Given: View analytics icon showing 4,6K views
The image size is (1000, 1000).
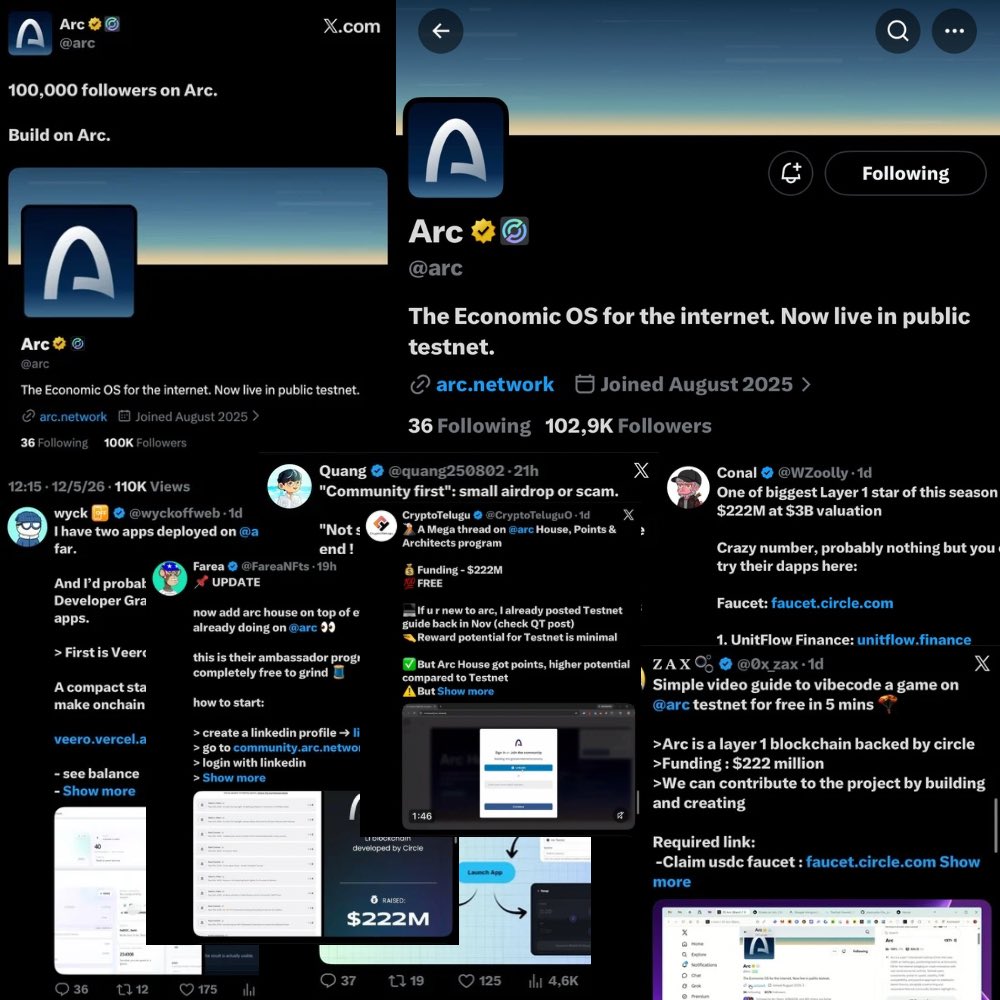Looking at the screenshot, I should pos(535,980).
